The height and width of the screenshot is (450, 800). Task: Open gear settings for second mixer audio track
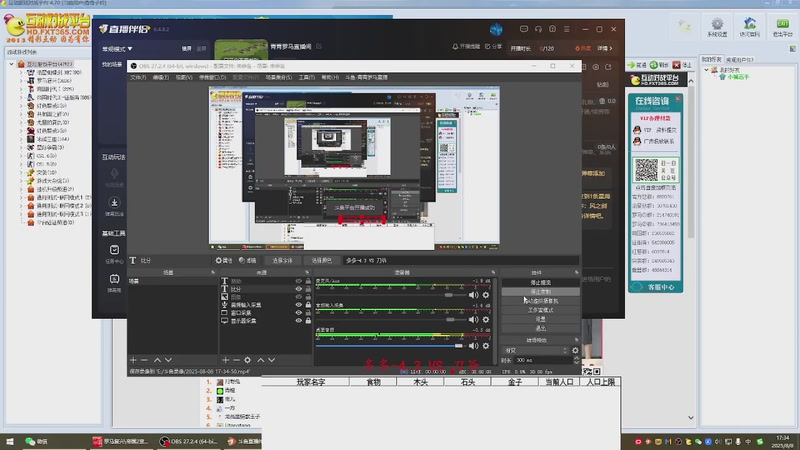pos(486,320)
